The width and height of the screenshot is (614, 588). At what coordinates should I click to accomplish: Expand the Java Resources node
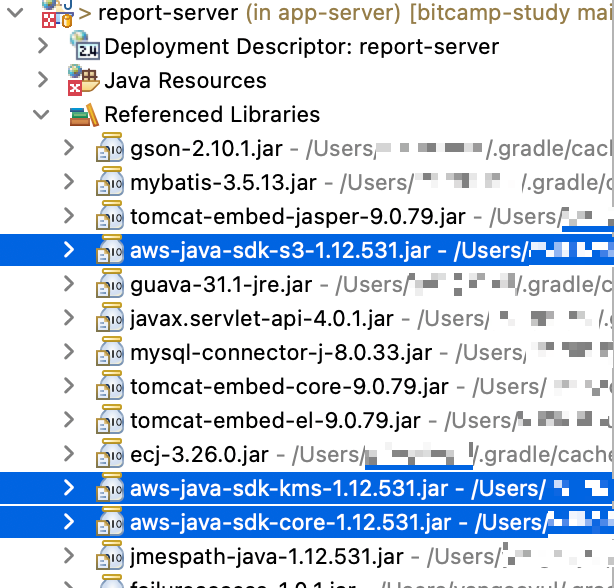coord(42,80)
